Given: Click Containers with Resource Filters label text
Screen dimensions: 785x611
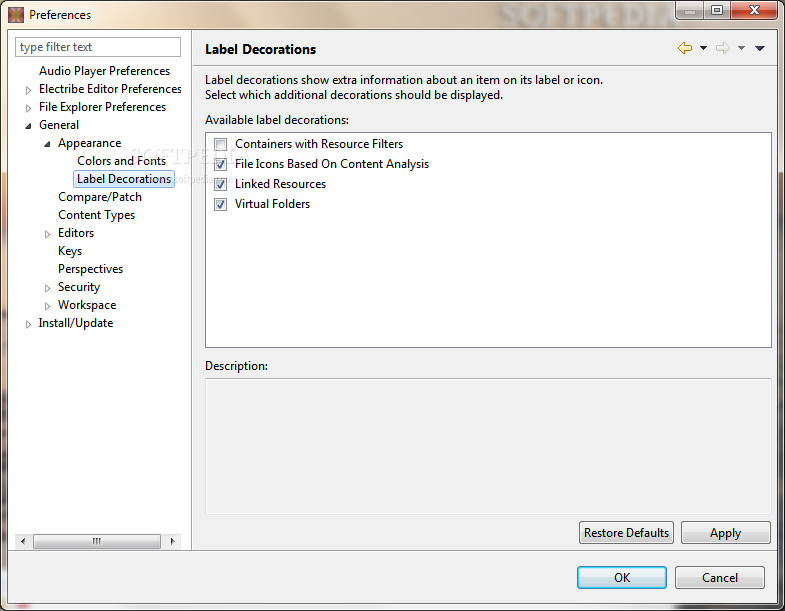Looking at the screenshot, I should (319, 144).
